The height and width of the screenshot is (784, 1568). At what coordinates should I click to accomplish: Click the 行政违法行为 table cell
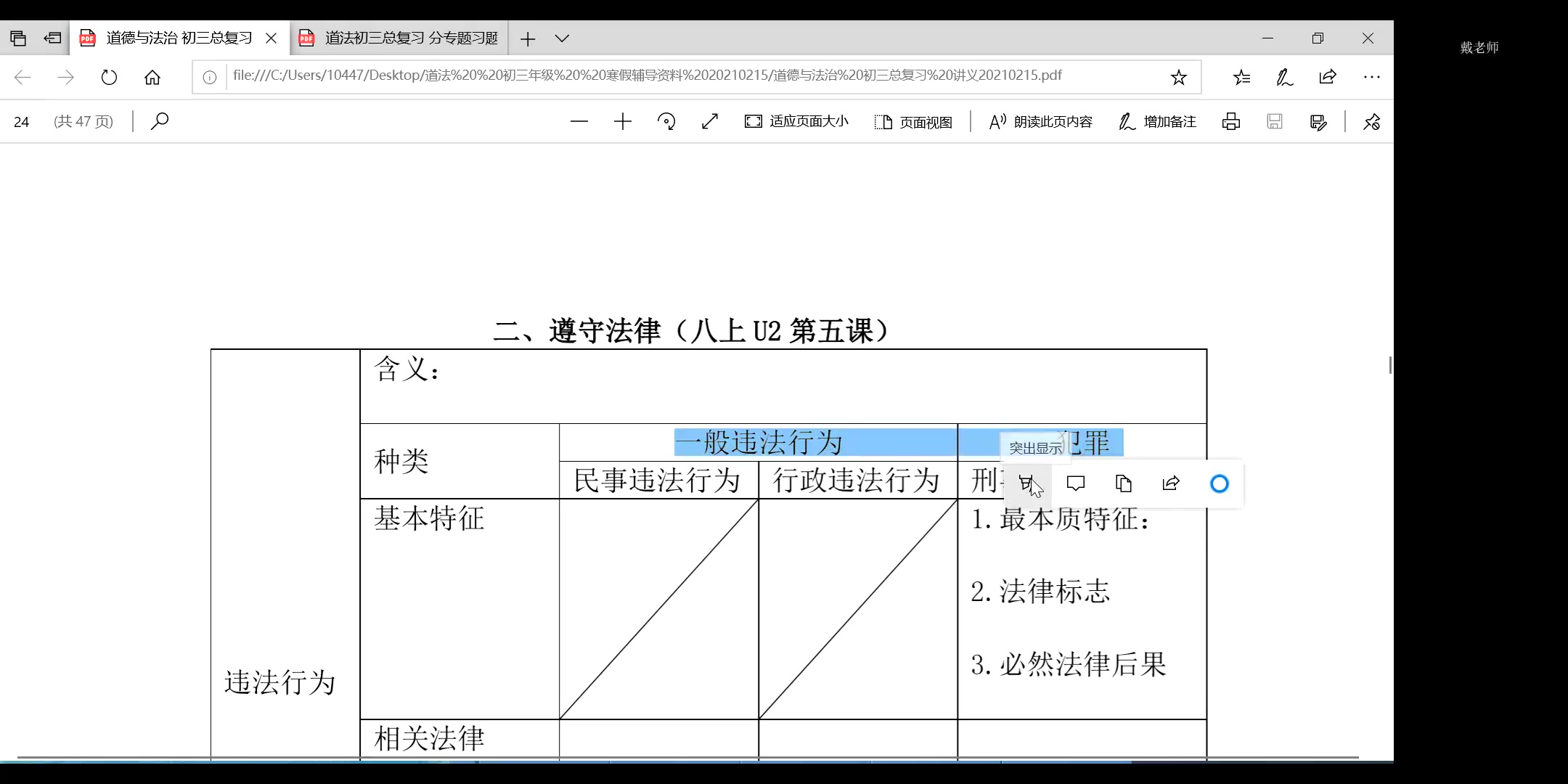tap(857, 481)
